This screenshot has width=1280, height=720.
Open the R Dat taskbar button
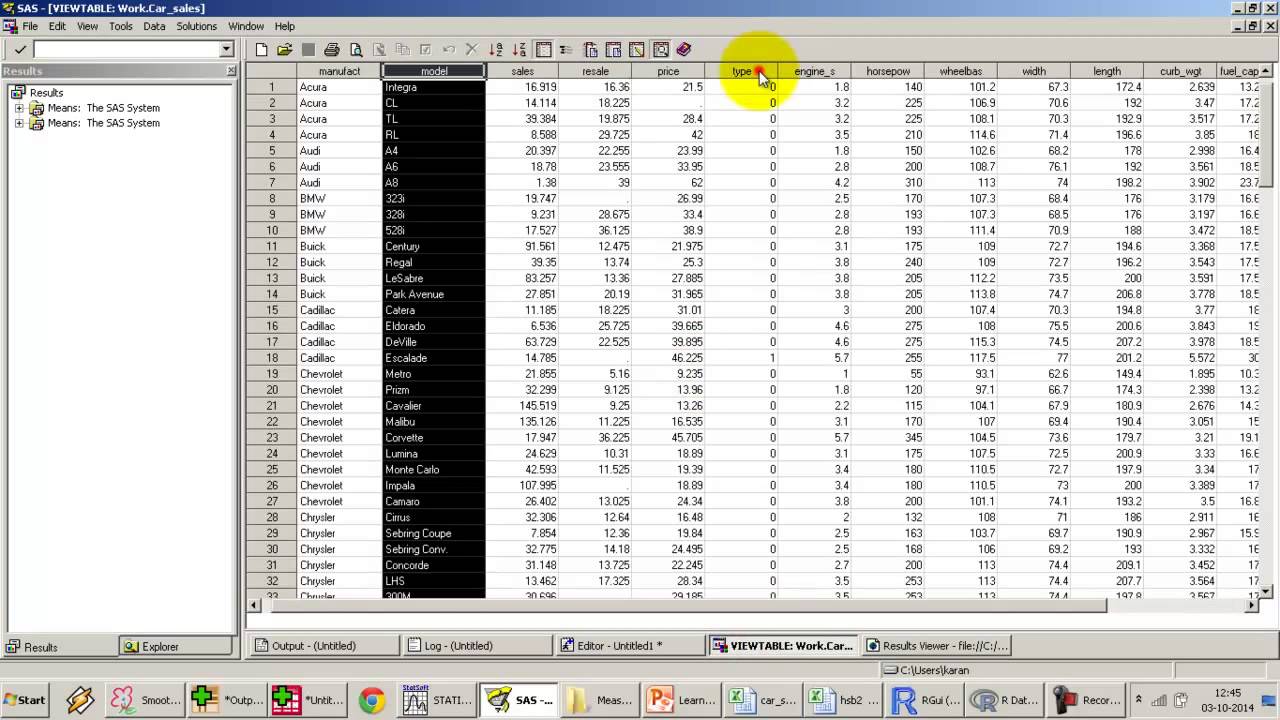click(x=1007, y=700)
